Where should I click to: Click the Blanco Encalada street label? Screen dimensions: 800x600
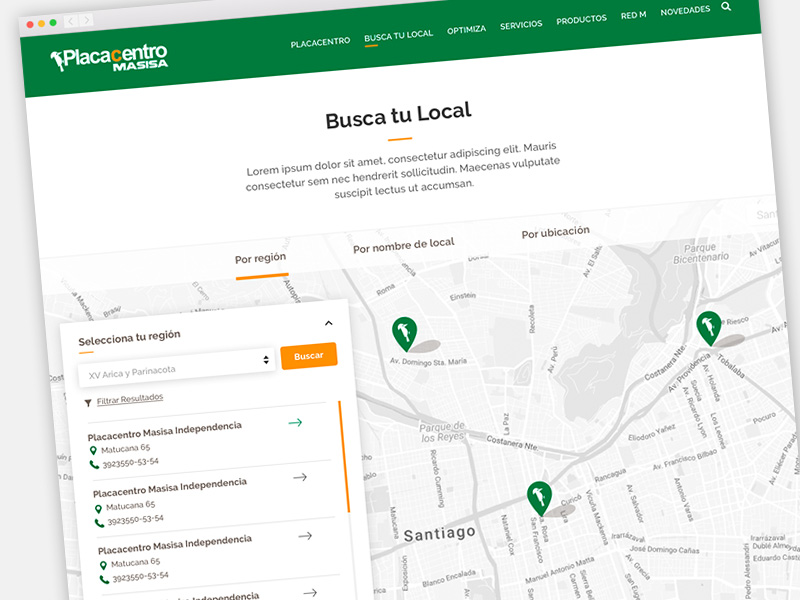[449, 578]
